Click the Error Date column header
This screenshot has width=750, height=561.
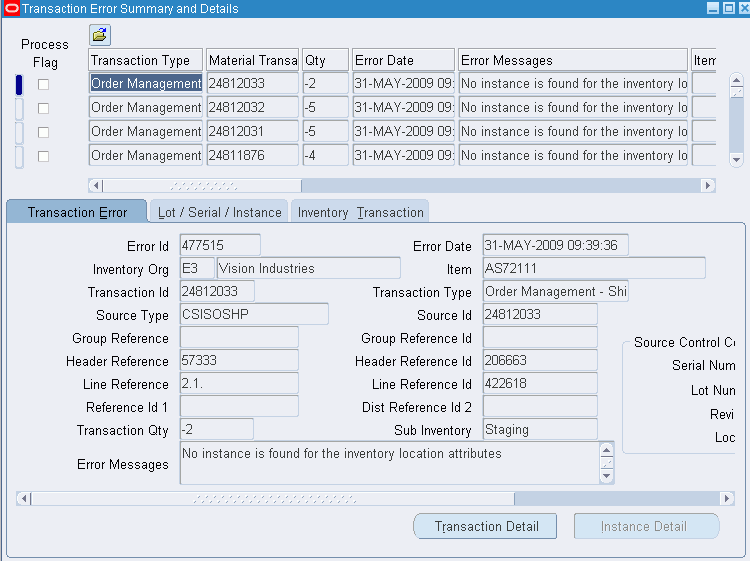[x=403, y=60]
